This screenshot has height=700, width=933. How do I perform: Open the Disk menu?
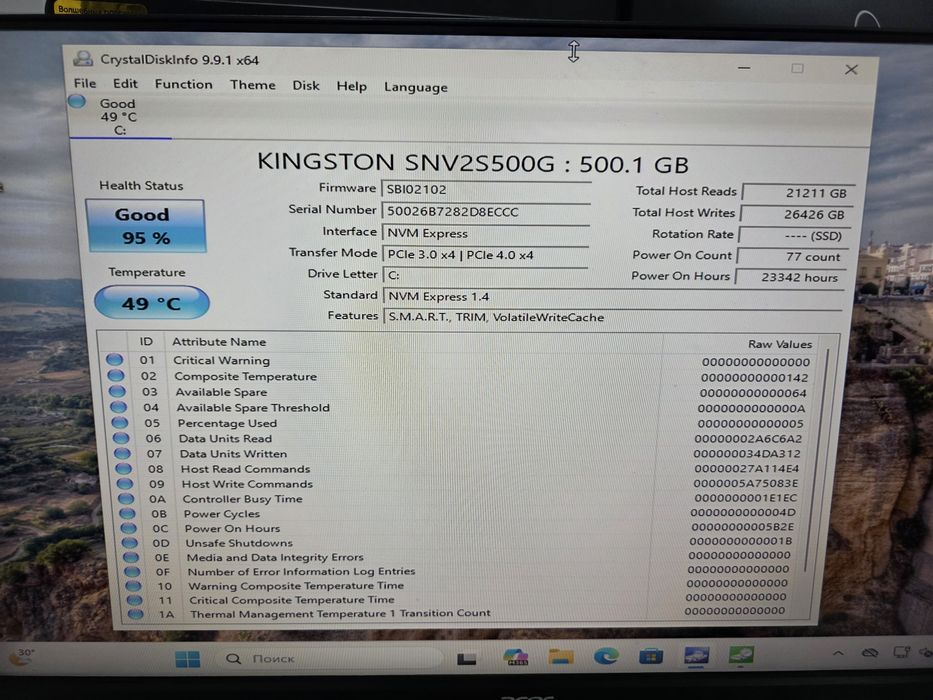(x=306, y=86)
